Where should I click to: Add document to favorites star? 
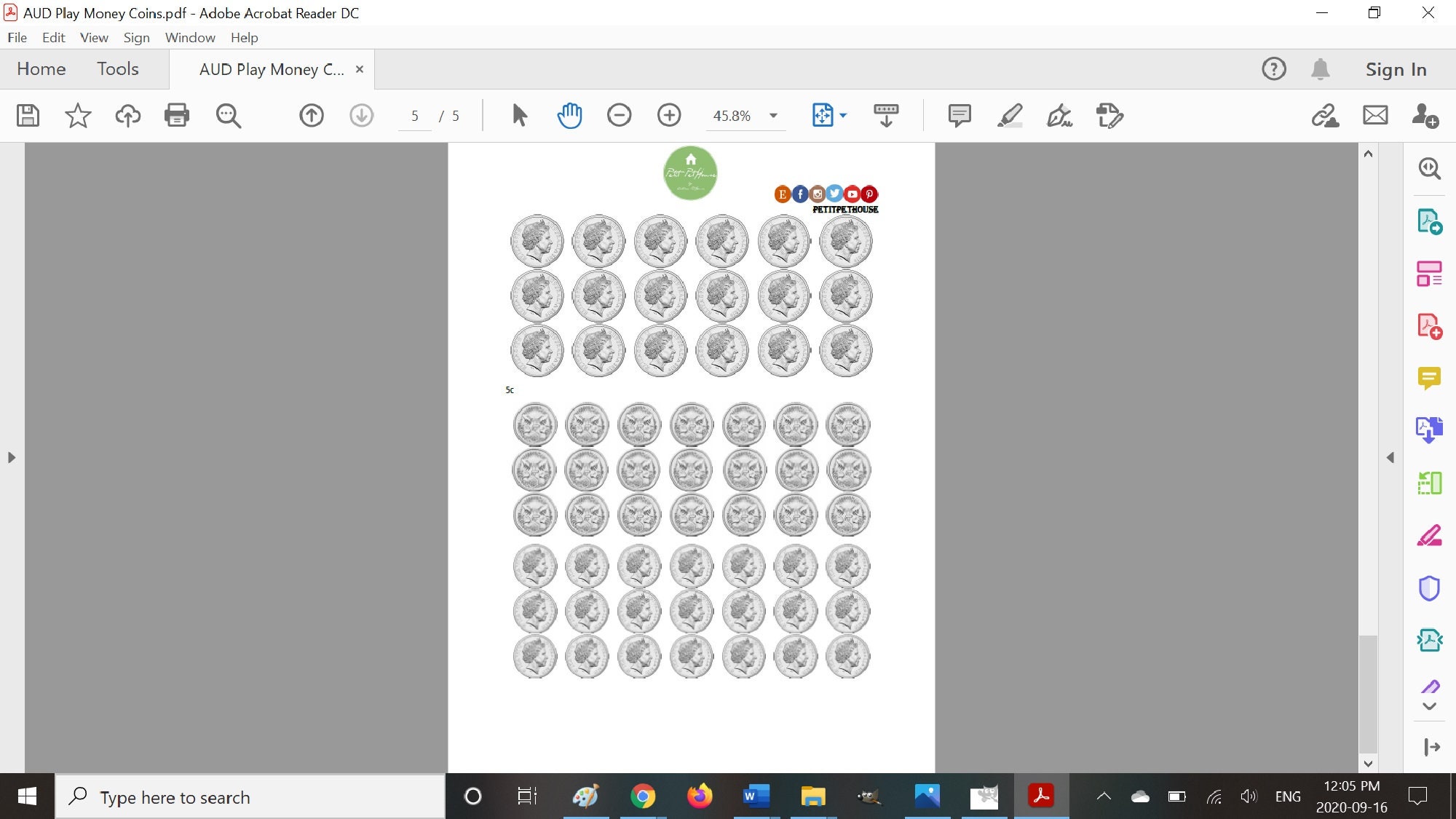pyautogui.click(x=77, y=115)
